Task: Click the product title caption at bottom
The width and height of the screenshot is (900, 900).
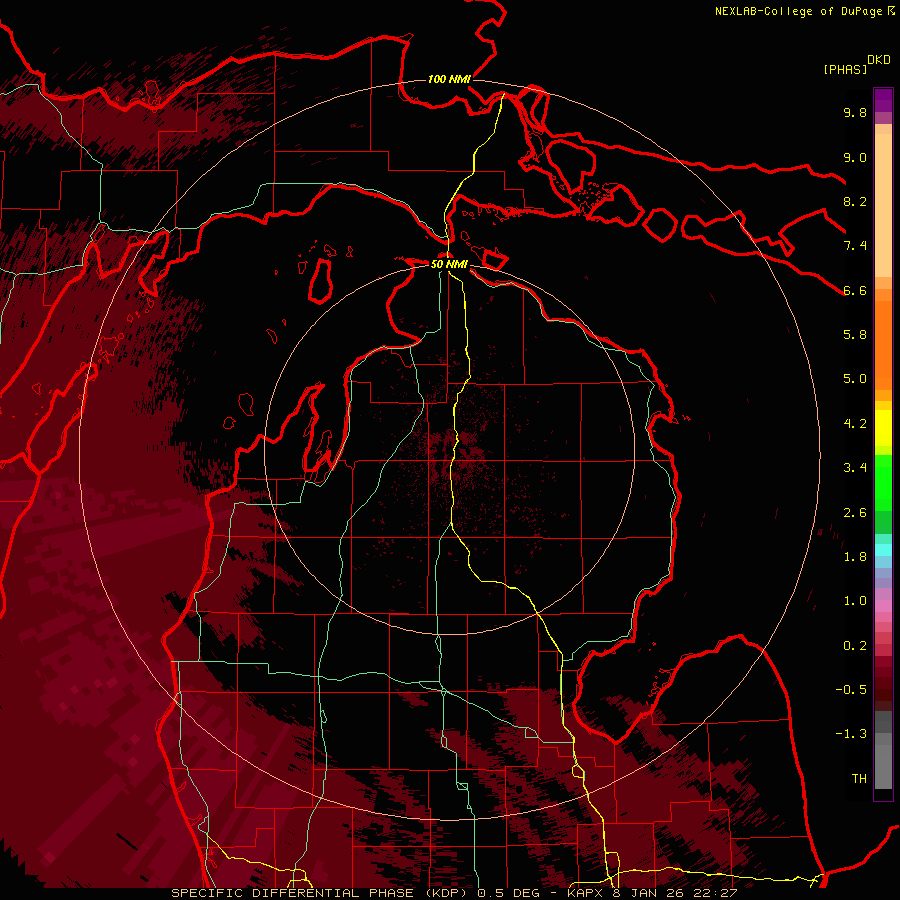Action: (454, 893)
